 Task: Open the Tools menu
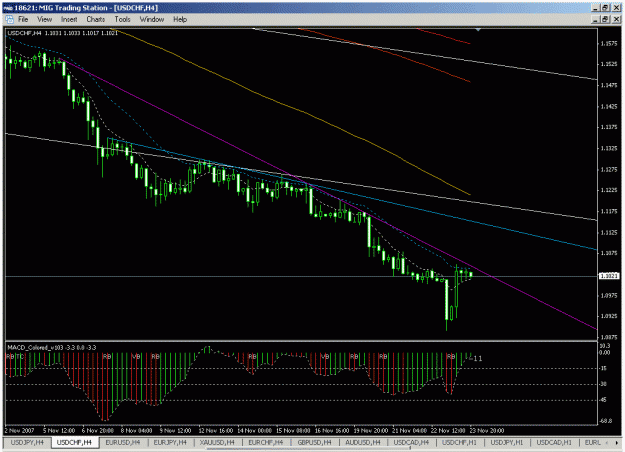(x=122, y=19)
